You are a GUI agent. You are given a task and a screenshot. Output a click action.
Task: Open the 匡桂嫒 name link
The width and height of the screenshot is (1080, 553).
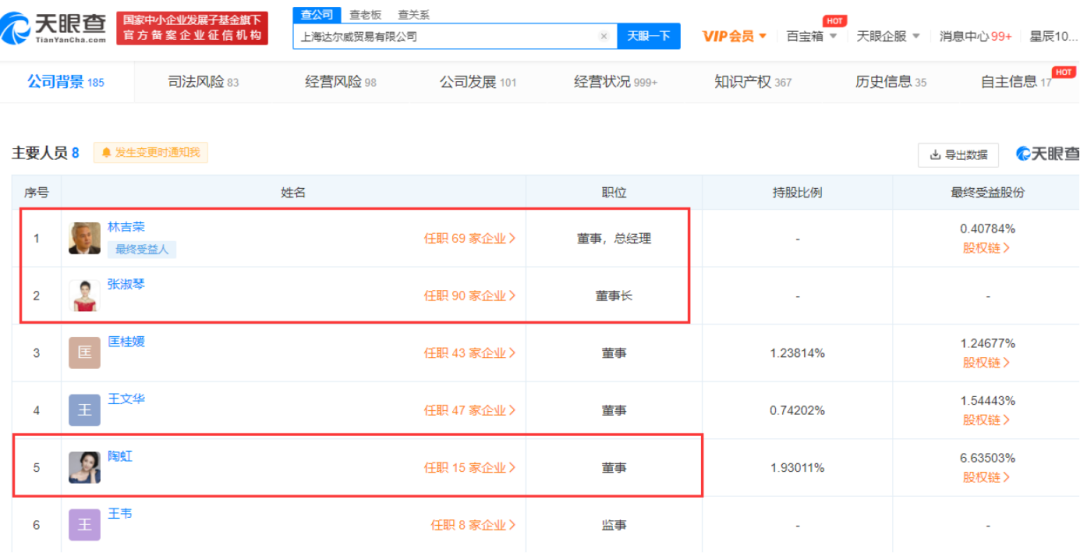coord(126,342)
